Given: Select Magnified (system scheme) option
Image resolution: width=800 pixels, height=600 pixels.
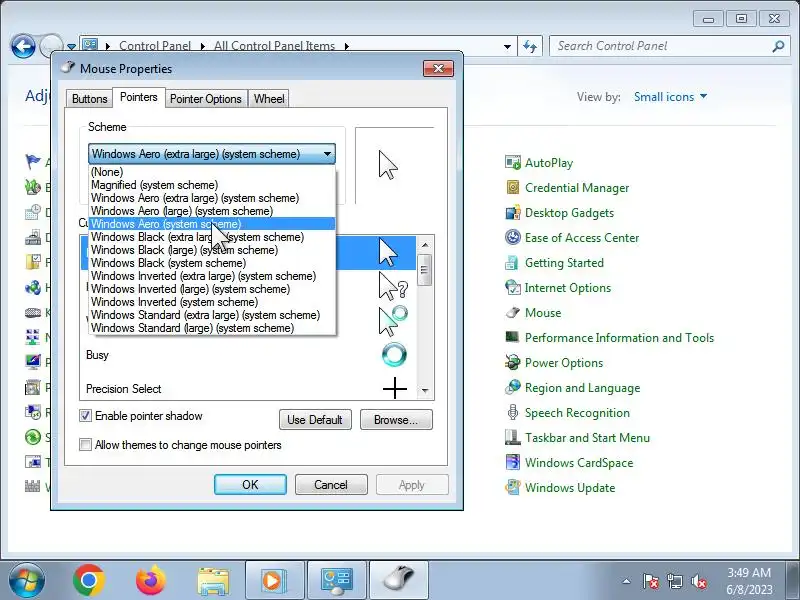Looking at the screenshot, I should [212, 185].
